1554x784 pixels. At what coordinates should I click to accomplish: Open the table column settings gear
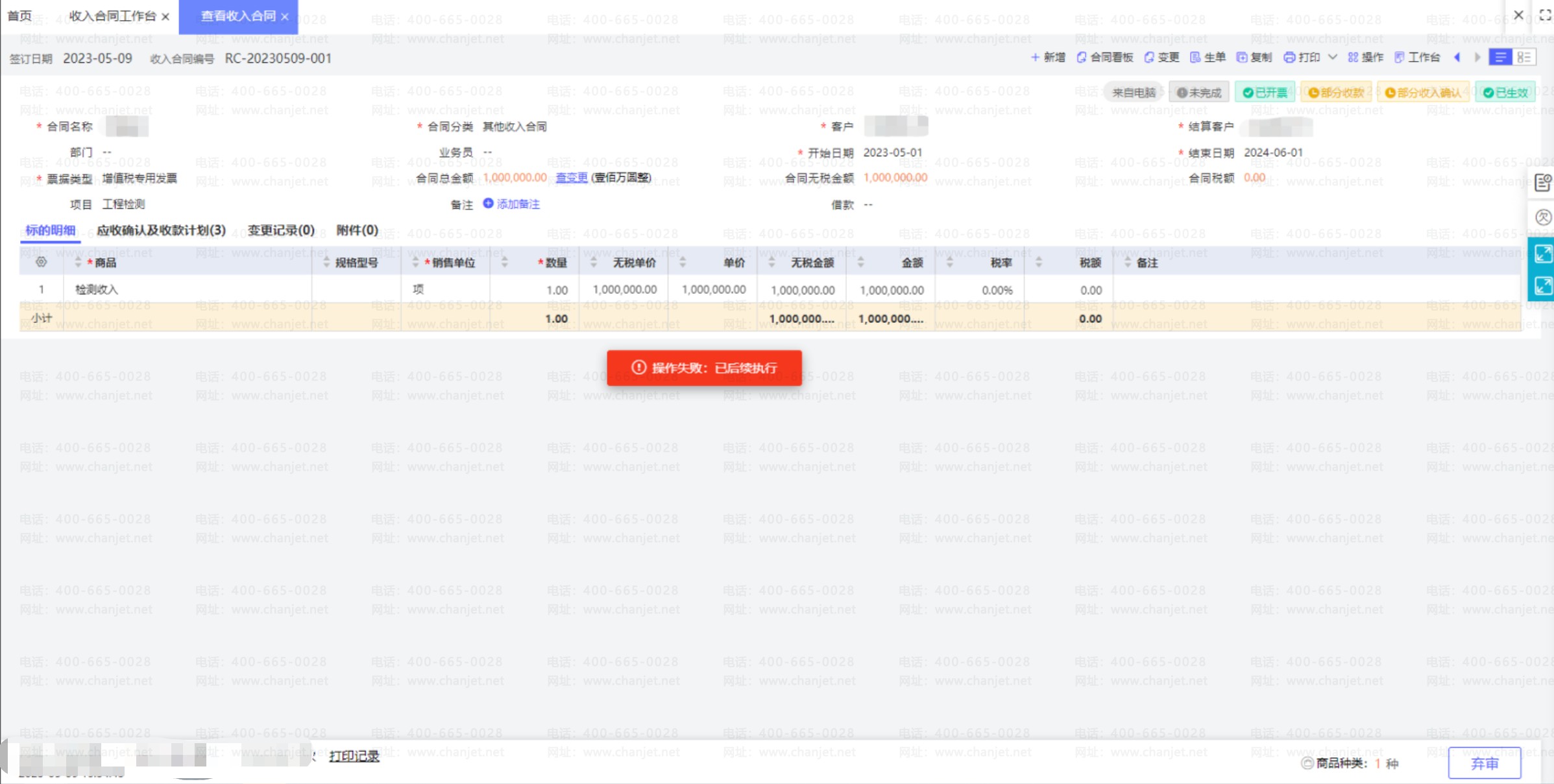point(41,263)
